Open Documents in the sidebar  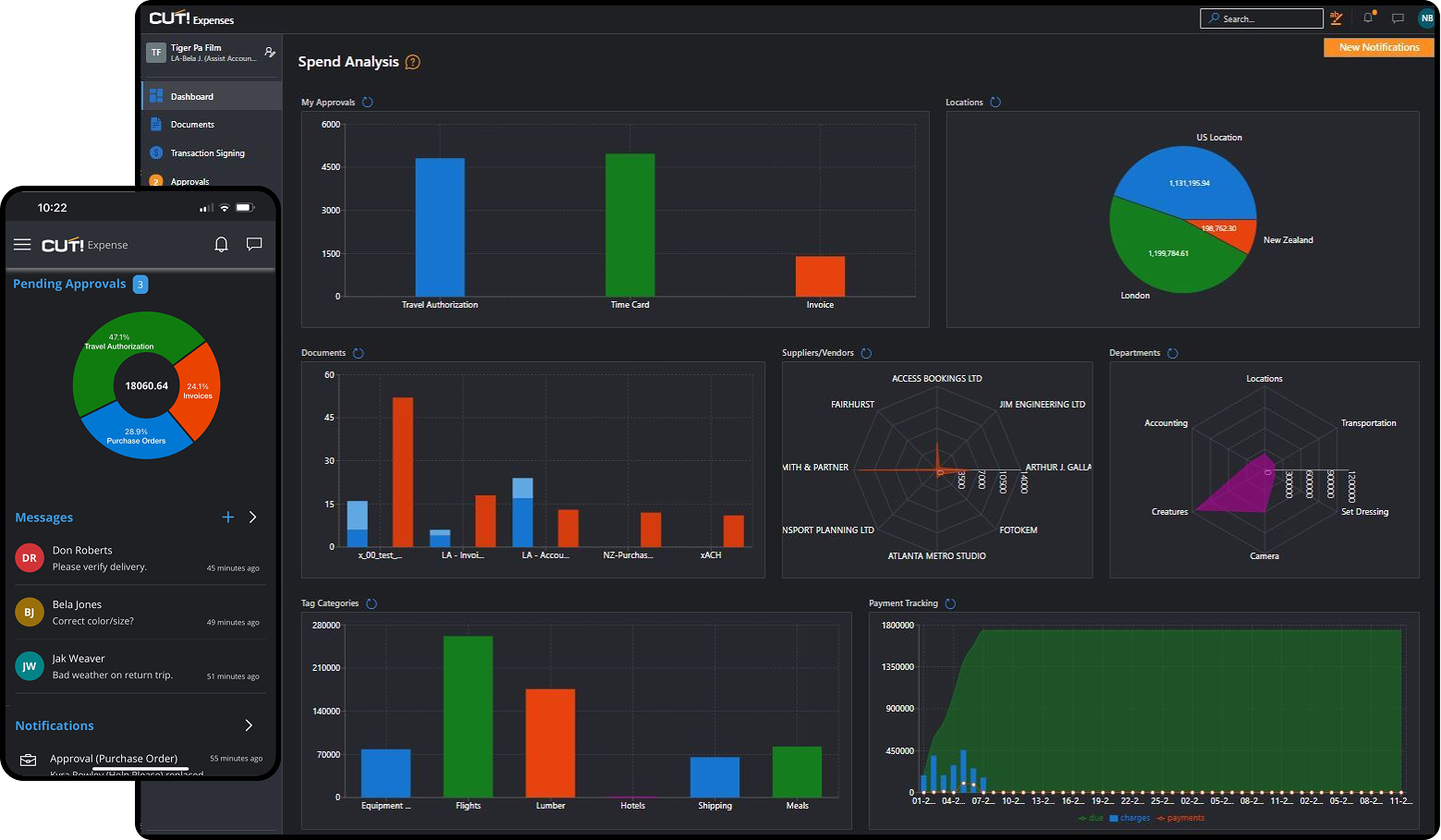192,125
